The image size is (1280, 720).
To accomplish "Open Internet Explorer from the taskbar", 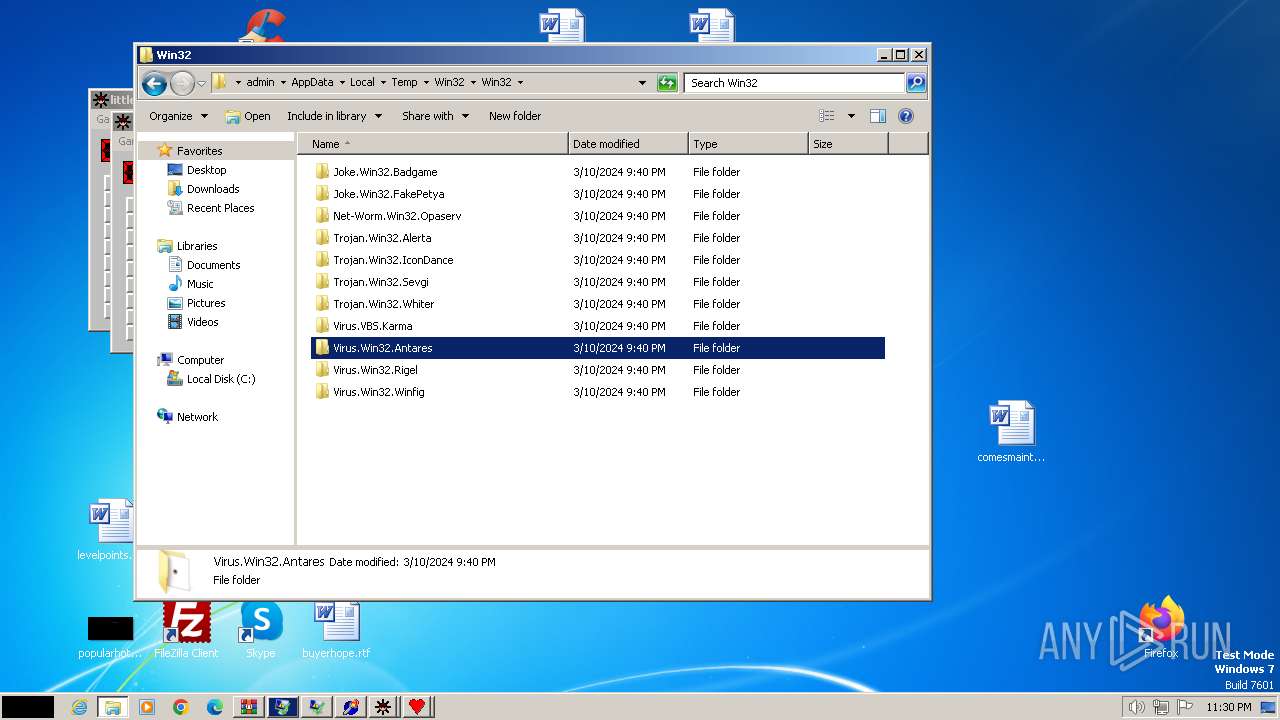I will 79,707.
